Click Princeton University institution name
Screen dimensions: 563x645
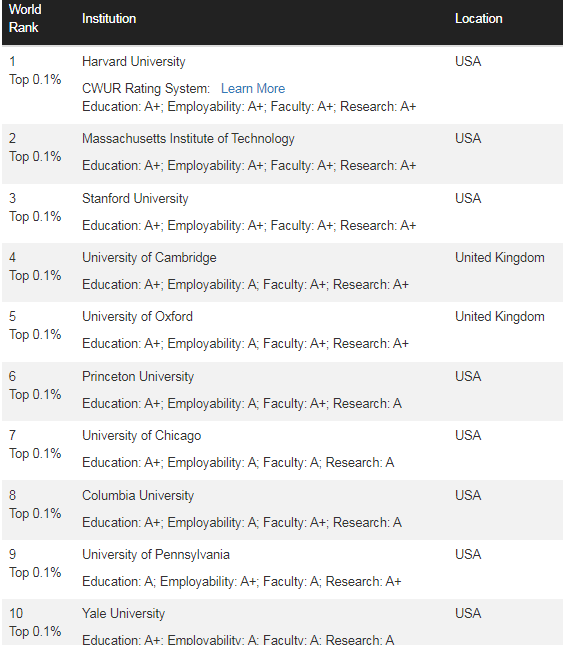point(138,377)
